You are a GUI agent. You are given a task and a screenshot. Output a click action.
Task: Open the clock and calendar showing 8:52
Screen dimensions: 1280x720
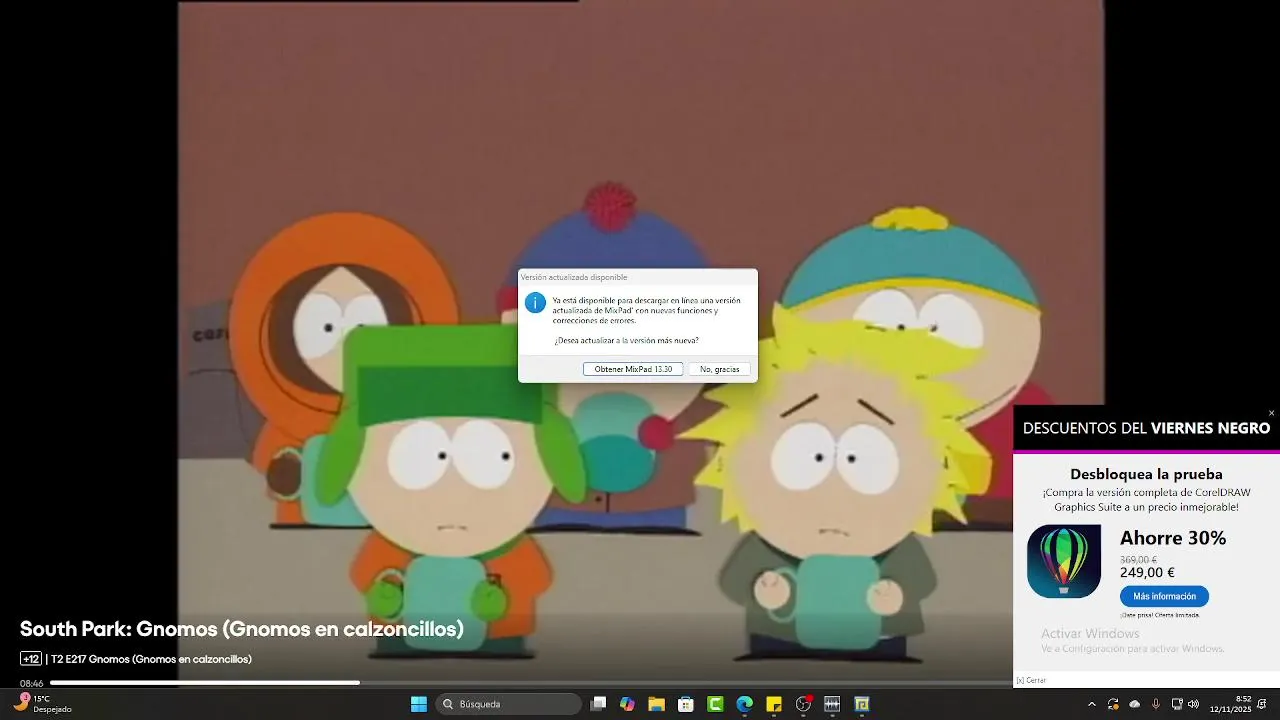coord(1230,704)
